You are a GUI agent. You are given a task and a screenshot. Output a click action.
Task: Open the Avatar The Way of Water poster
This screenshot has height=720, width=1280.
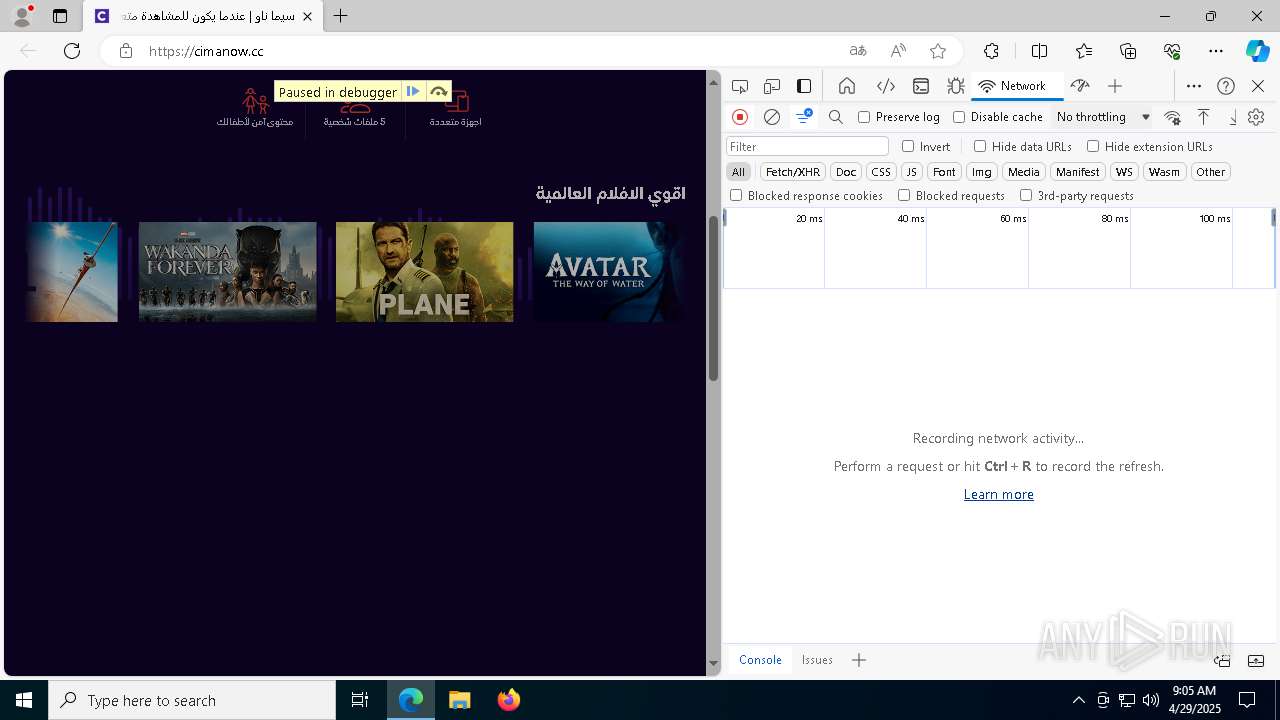(x=609, y=272)
